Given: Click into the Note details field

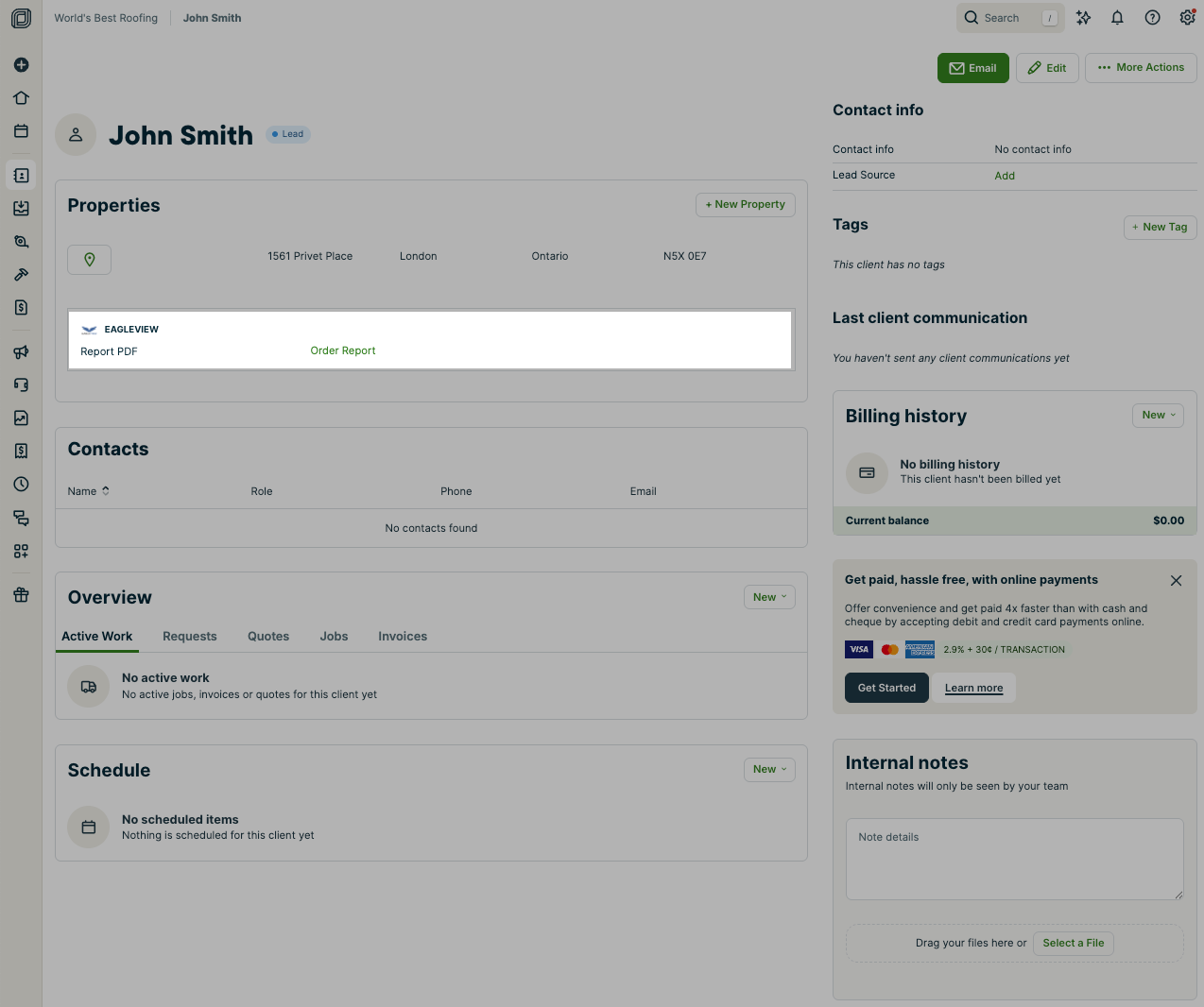Looking at the screenshot, I should [1014, 859].
